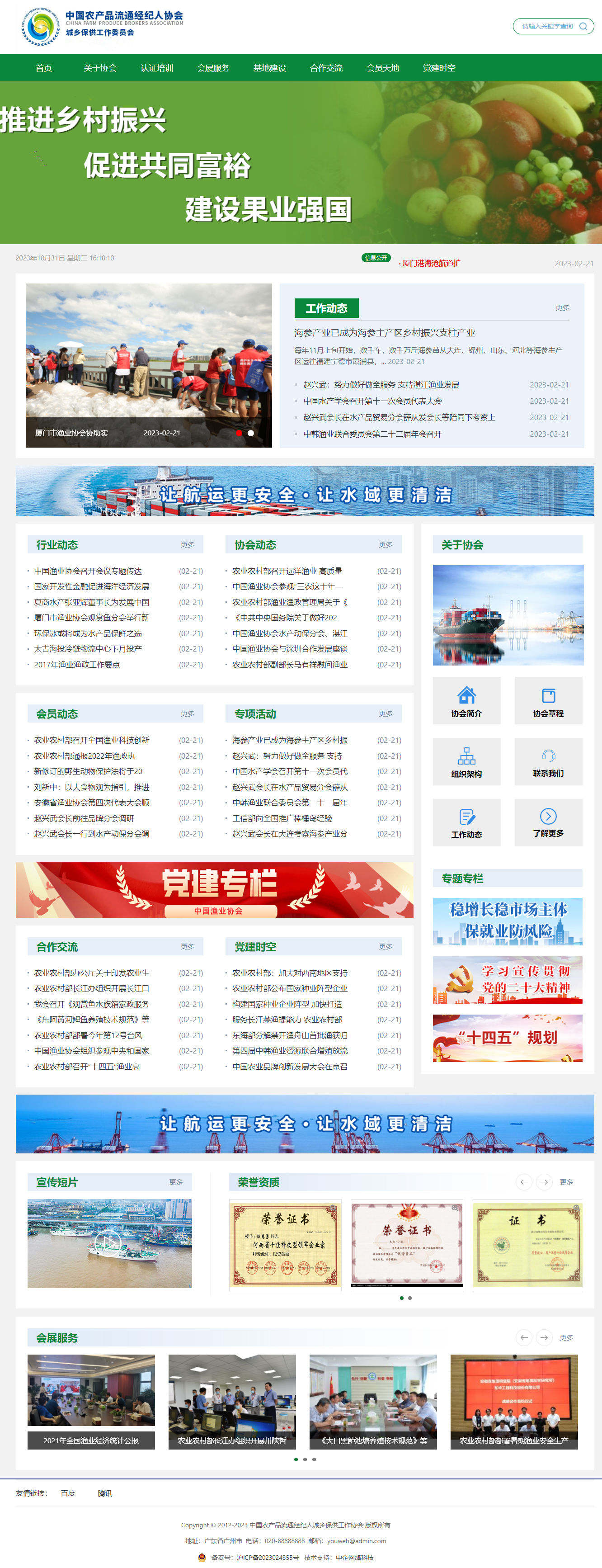The height and width of the screenshot is (1568, 602).
Task: Open the 协会章程 document icon
Action: pyautogui.click(x=548, y=695)
